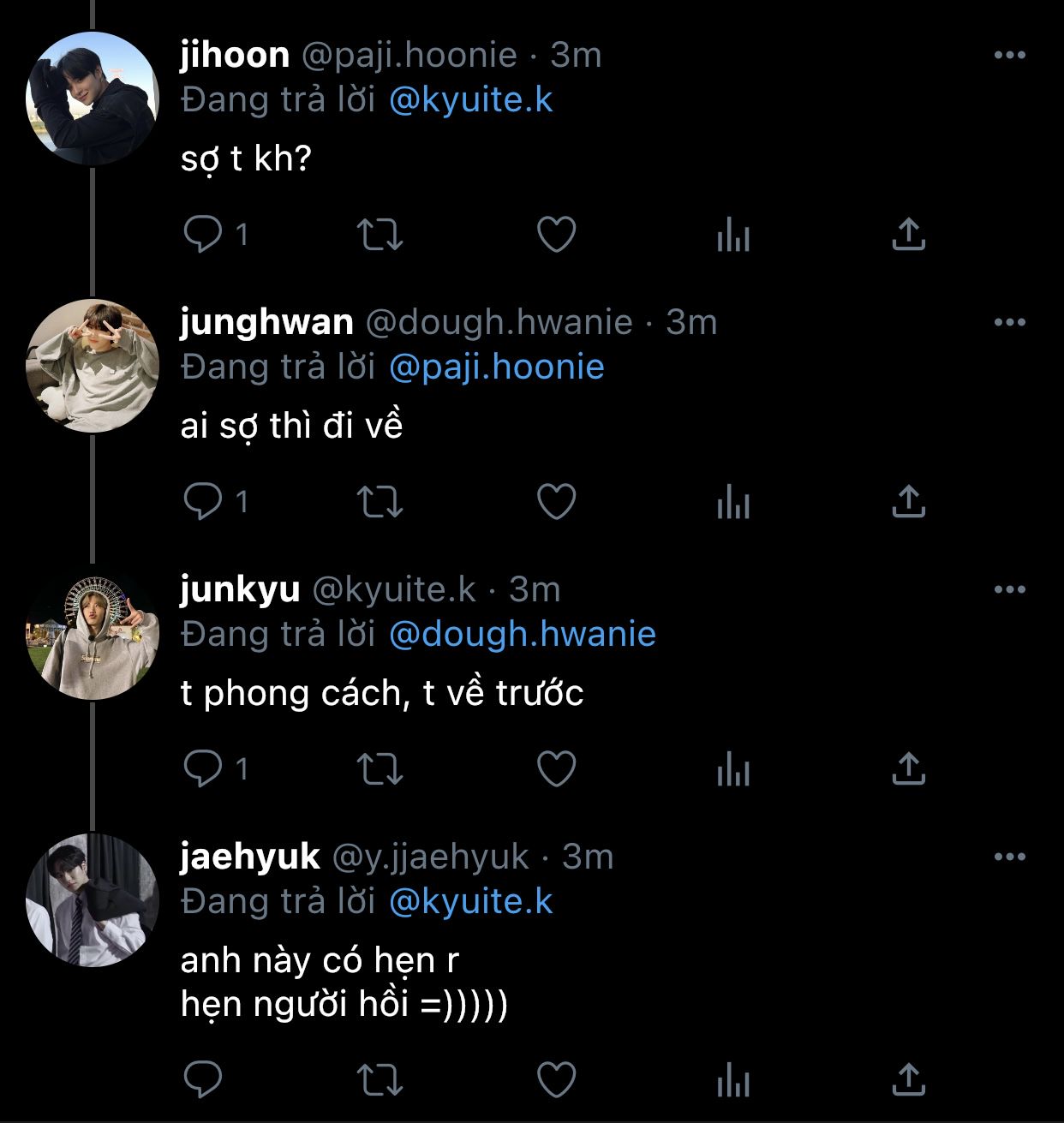Open @dough.hwanie mention in junkyu's reply
This screenshot has height=1123, width=1064.
(x=523, y=635)
